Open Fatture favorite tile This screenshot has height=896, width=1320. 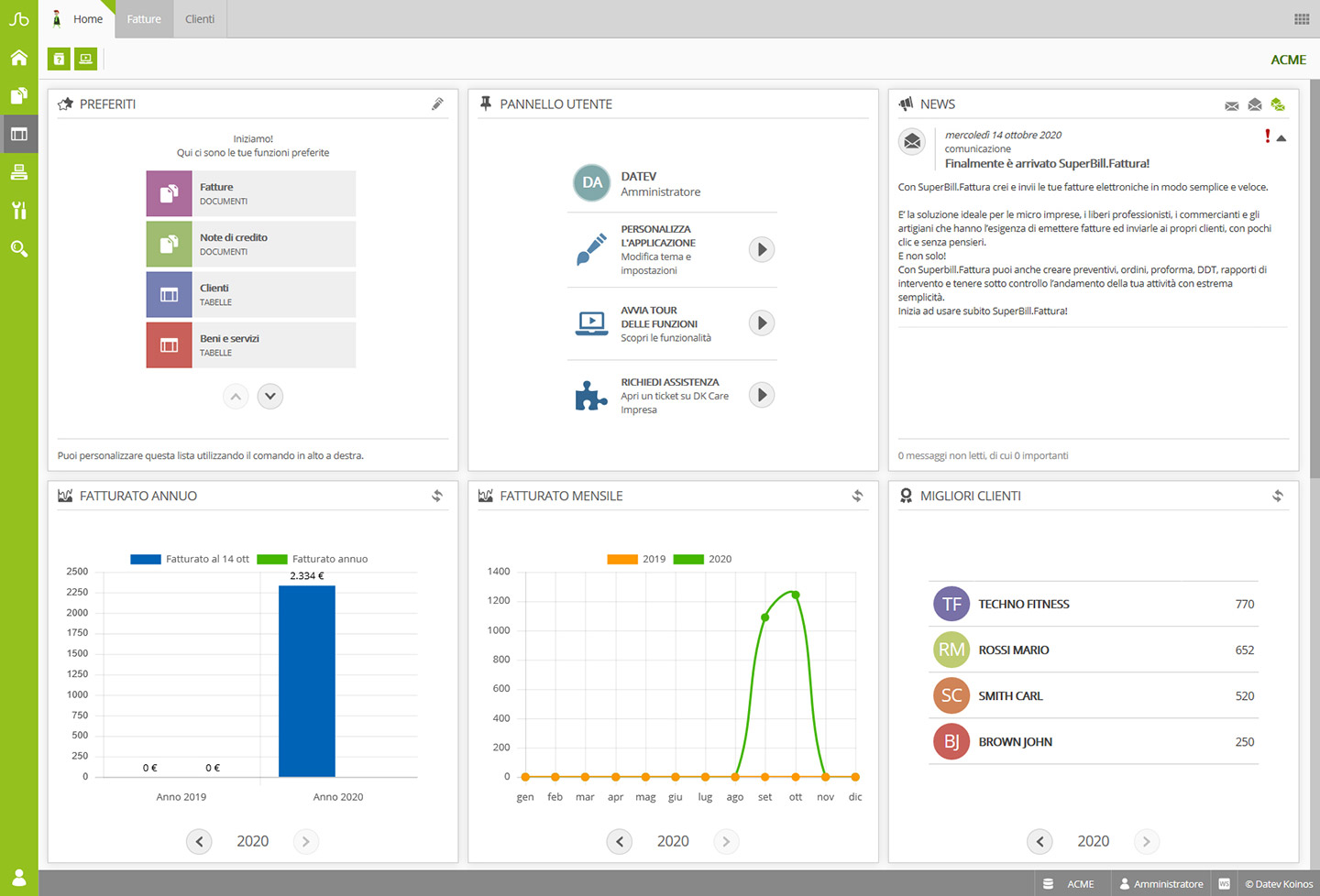[251, 193]
